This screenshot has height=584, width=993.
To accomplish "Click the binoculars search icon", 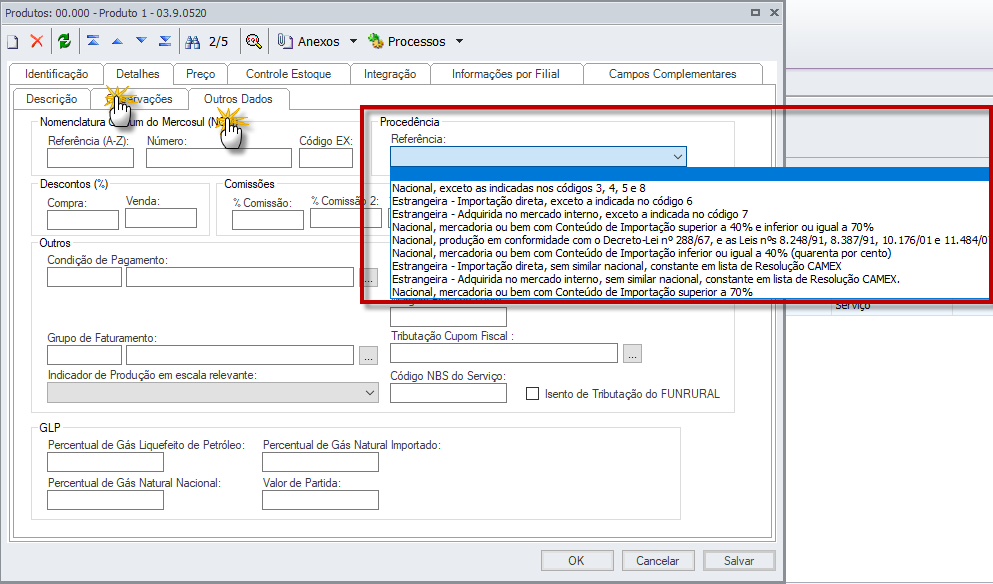I will tap(193, 42).
